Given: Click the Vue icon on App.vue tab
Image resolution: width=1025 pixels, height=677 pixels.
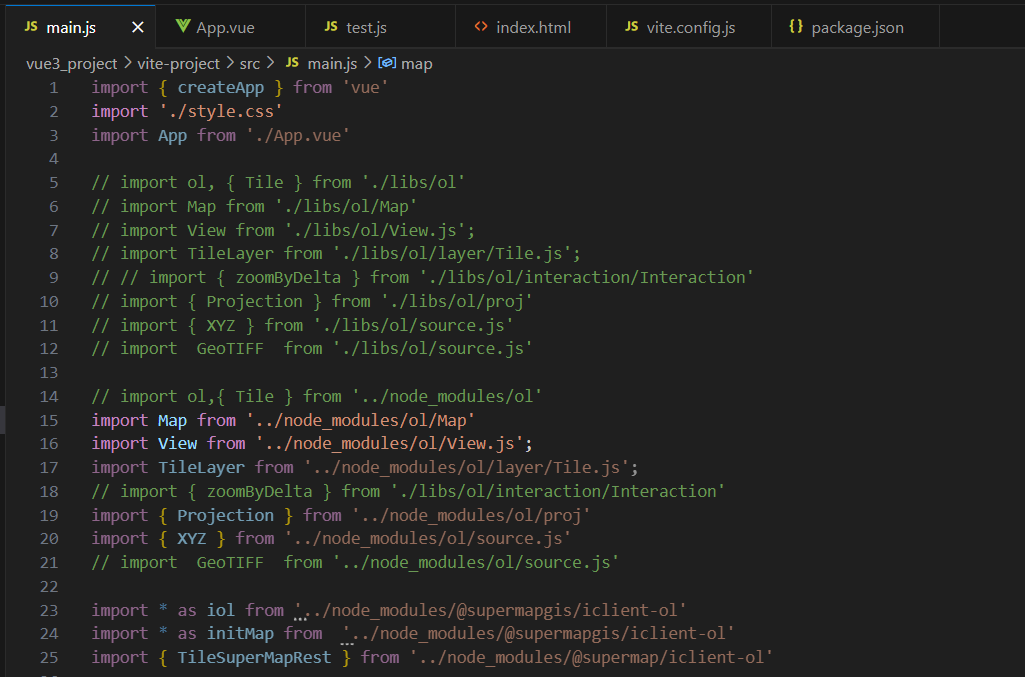Looking at the screenshot, I should click(183, 26).
